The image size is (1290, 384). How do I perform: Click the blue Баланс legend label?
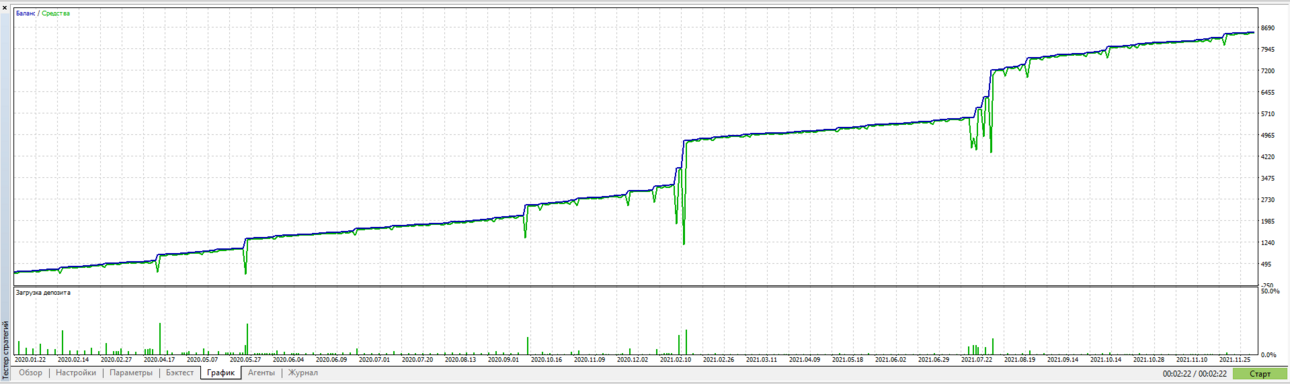tap(26, 13)
